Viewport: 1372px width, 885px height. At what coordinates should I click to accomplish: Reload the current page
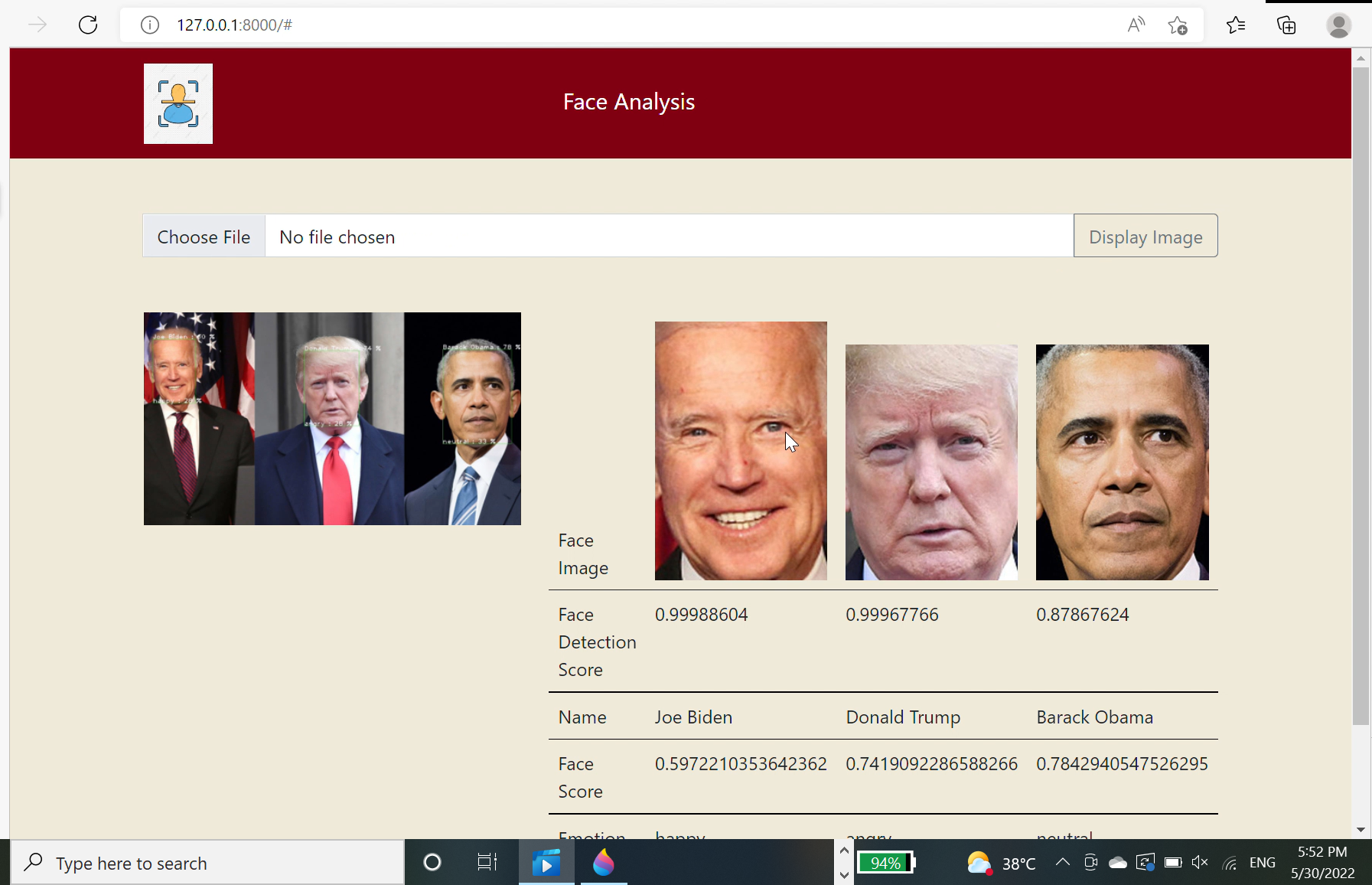(x=87, y=24)
